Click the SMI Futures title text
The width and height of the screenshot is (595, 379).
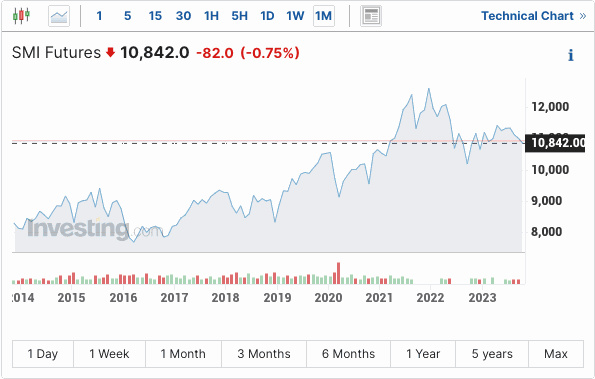tap(56, 52)
